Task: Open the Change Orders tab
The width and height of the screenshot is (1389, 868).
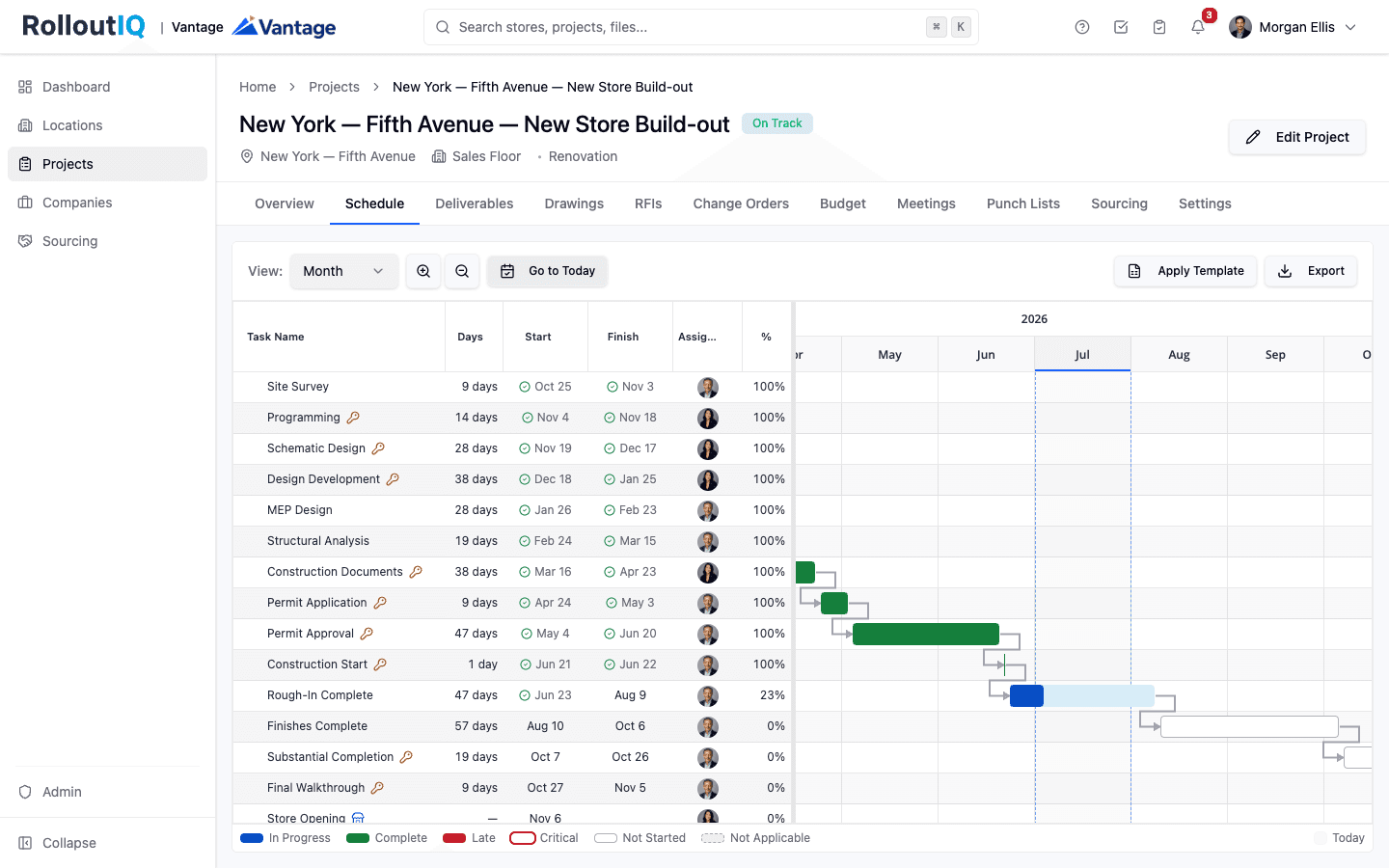Action: (x=741, y=203)
